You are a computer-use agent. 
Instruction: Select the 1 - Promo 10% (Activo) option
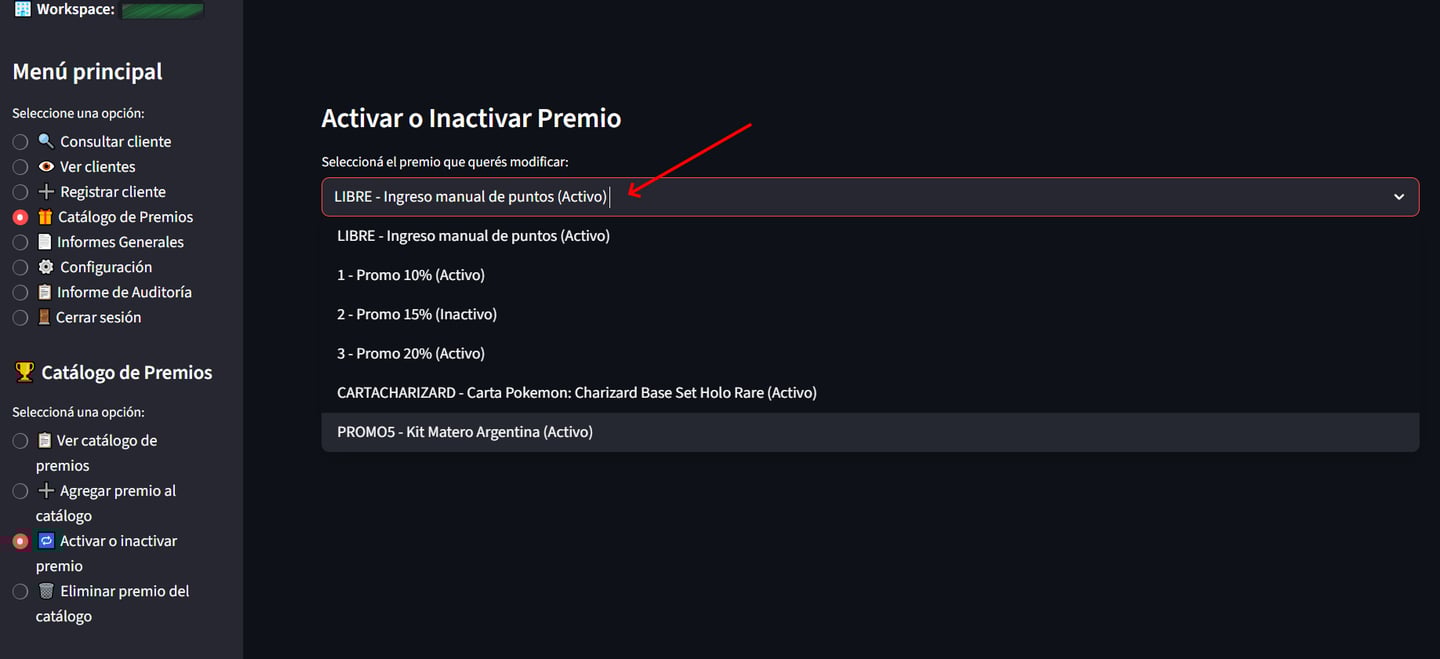[x=411, y=275]
